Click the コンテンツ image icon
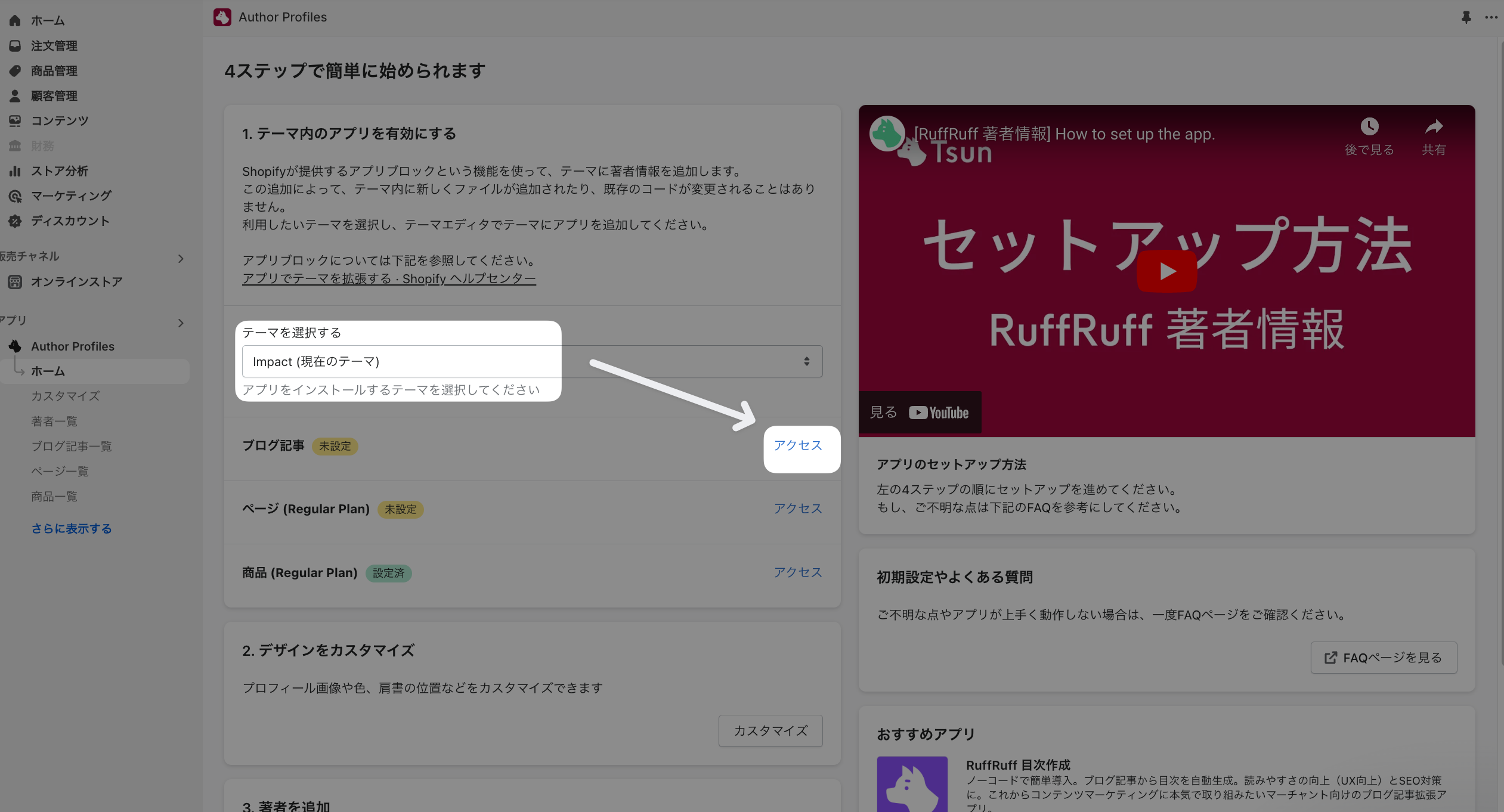1504x812 pixels. 15,121
